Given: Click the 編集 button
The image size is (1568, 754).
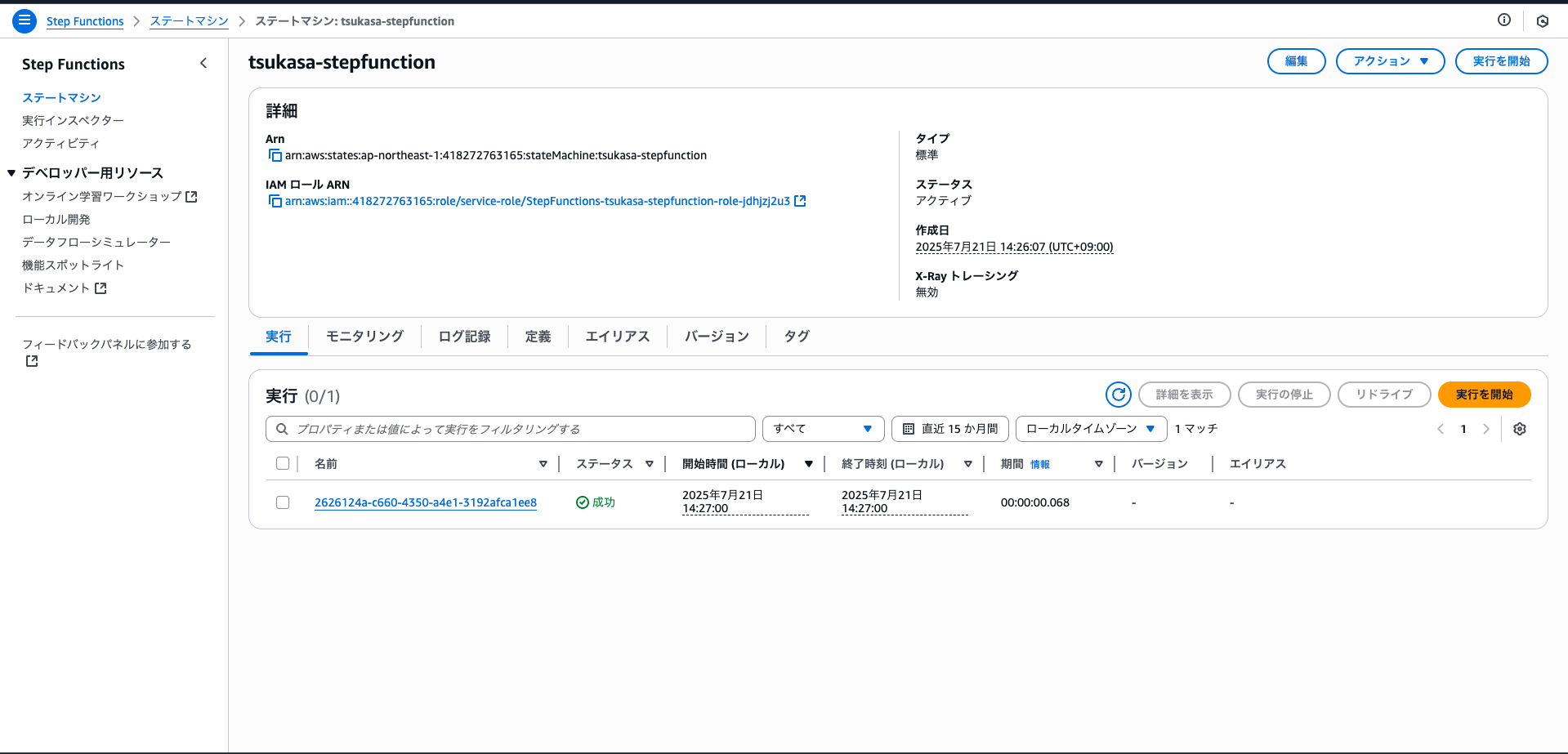Looking at the screenshot, I should click(x=1296, y=61).
